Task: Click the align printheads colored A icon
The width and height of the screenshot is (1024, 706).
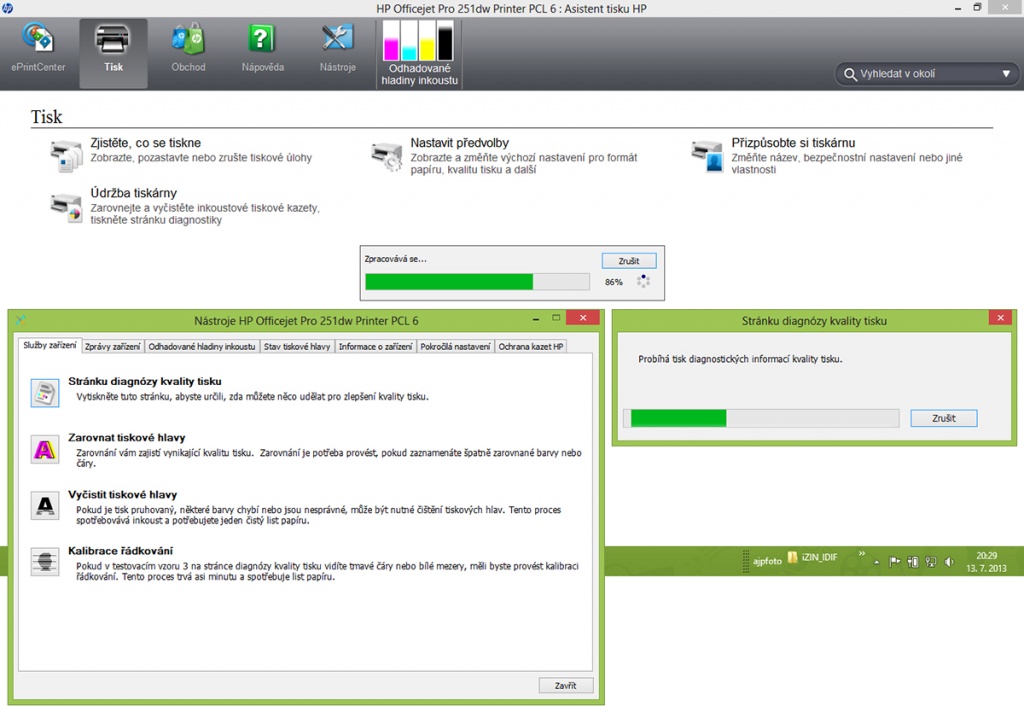Action: point(44,449)
